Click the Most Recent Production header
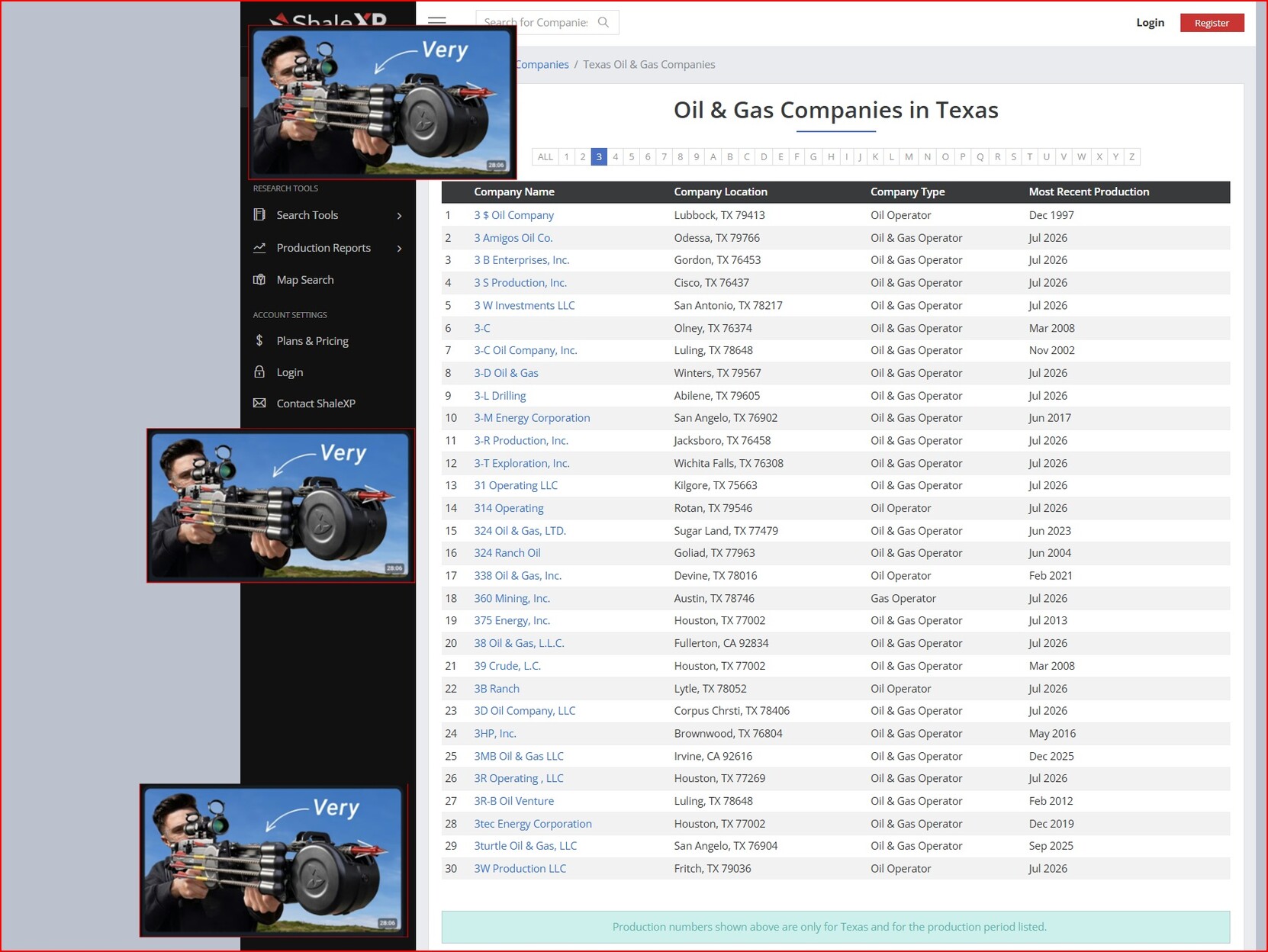The image size is (1268, 952). [x=1089, y=191]
